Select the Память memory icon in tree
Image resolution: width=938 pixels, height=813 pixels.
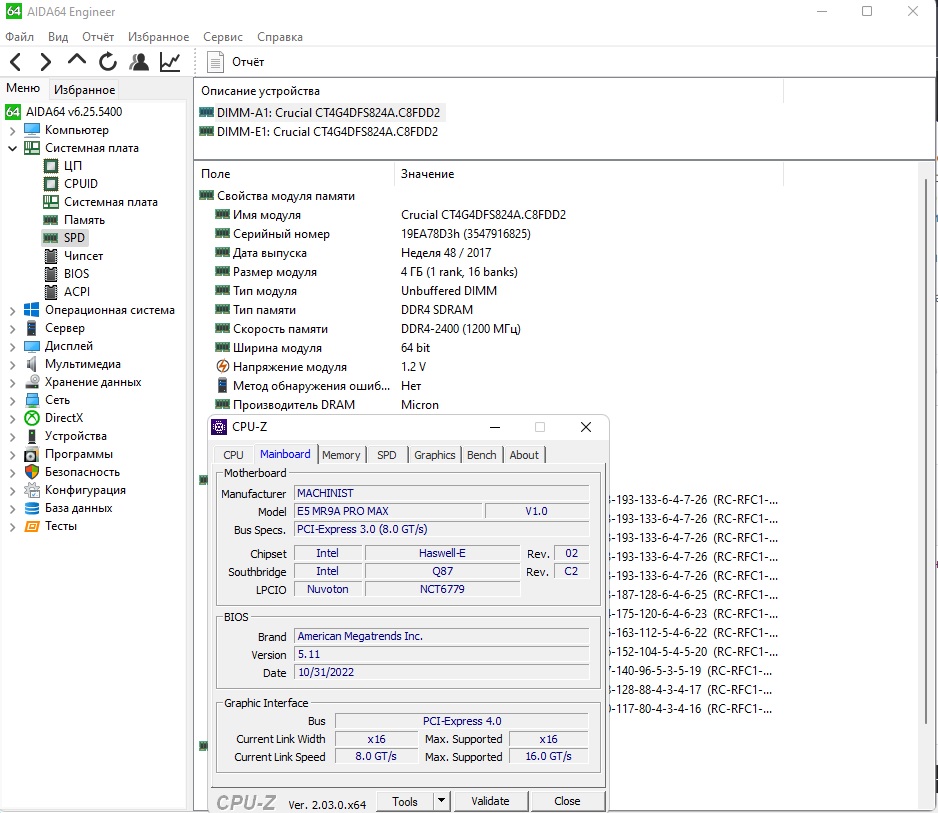tap(51, 220)
